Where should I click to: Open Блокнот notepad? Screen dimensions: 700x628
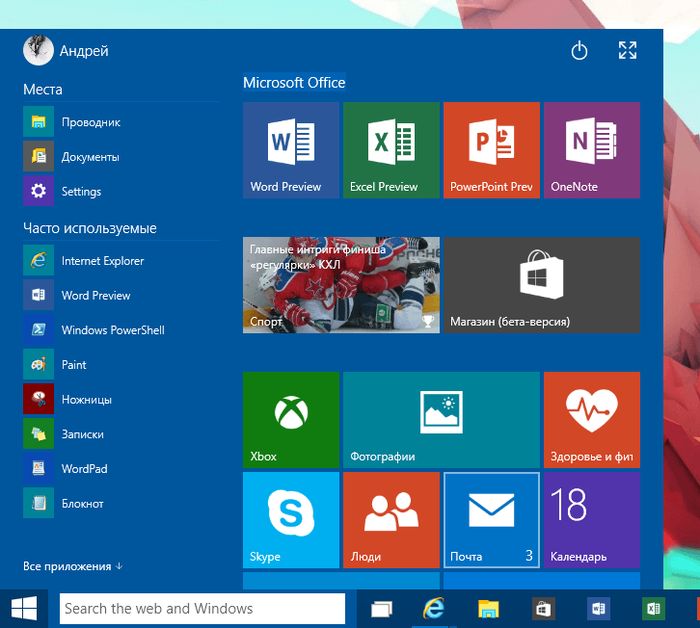coord(121,503)
